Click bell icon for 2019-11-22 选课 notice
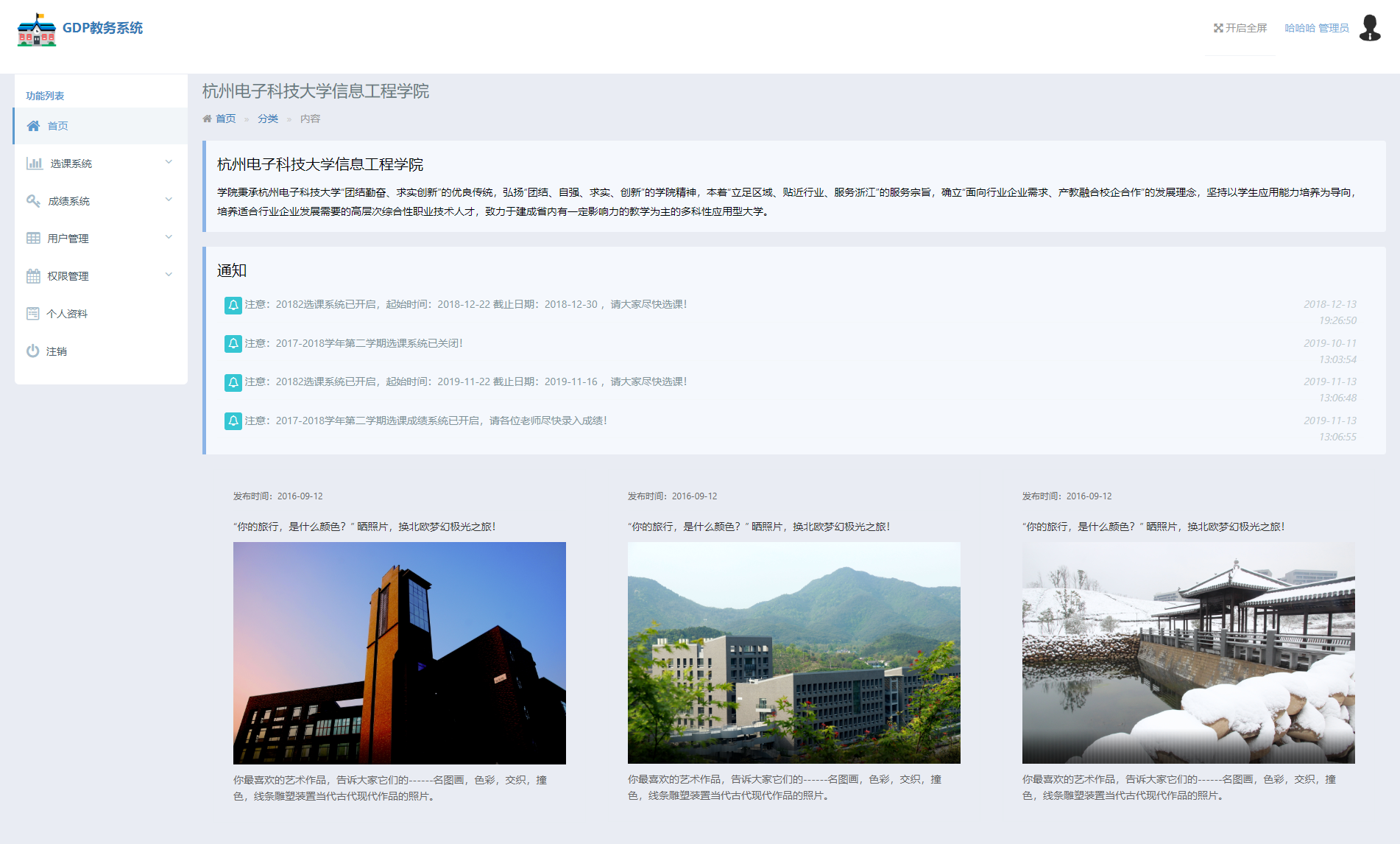This screenshot has width=1400, height=844. (233, 382)
